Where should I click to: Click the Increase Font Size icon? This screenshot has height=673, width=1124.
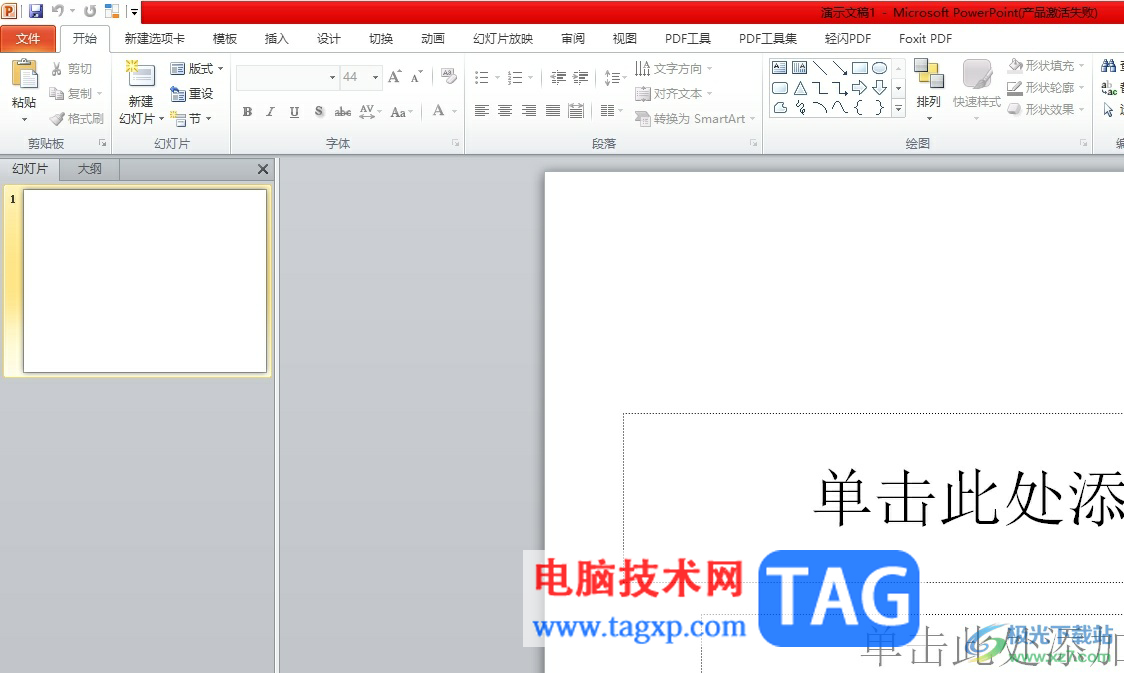click(x=394, y=77)
